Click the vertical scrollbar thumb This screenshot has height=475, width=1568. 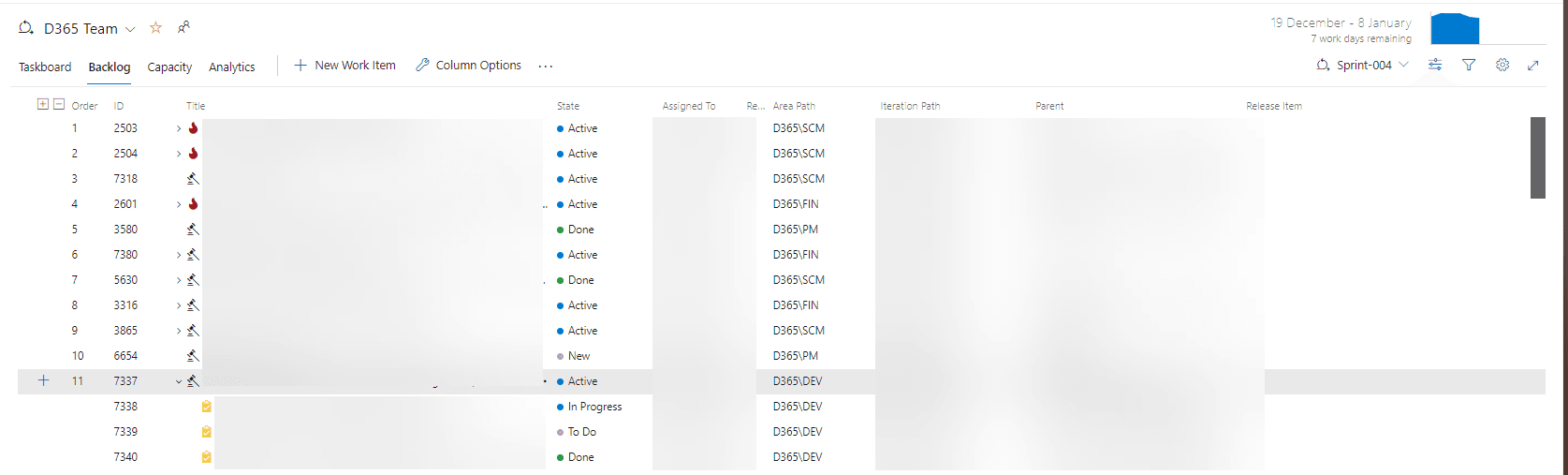1537,157
